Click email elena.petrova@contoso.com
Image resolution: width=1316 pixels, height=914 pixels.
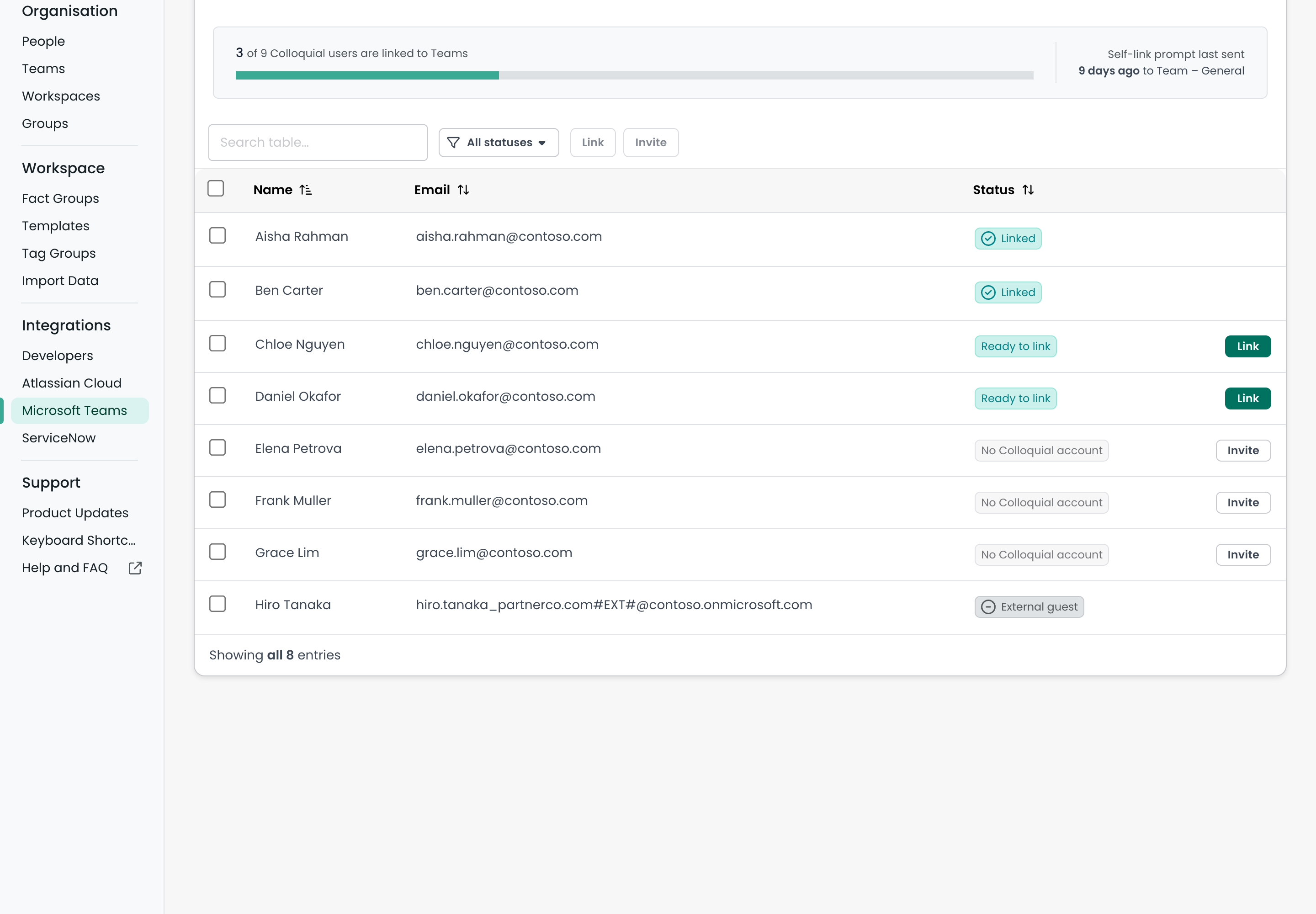tap(508, 448)
